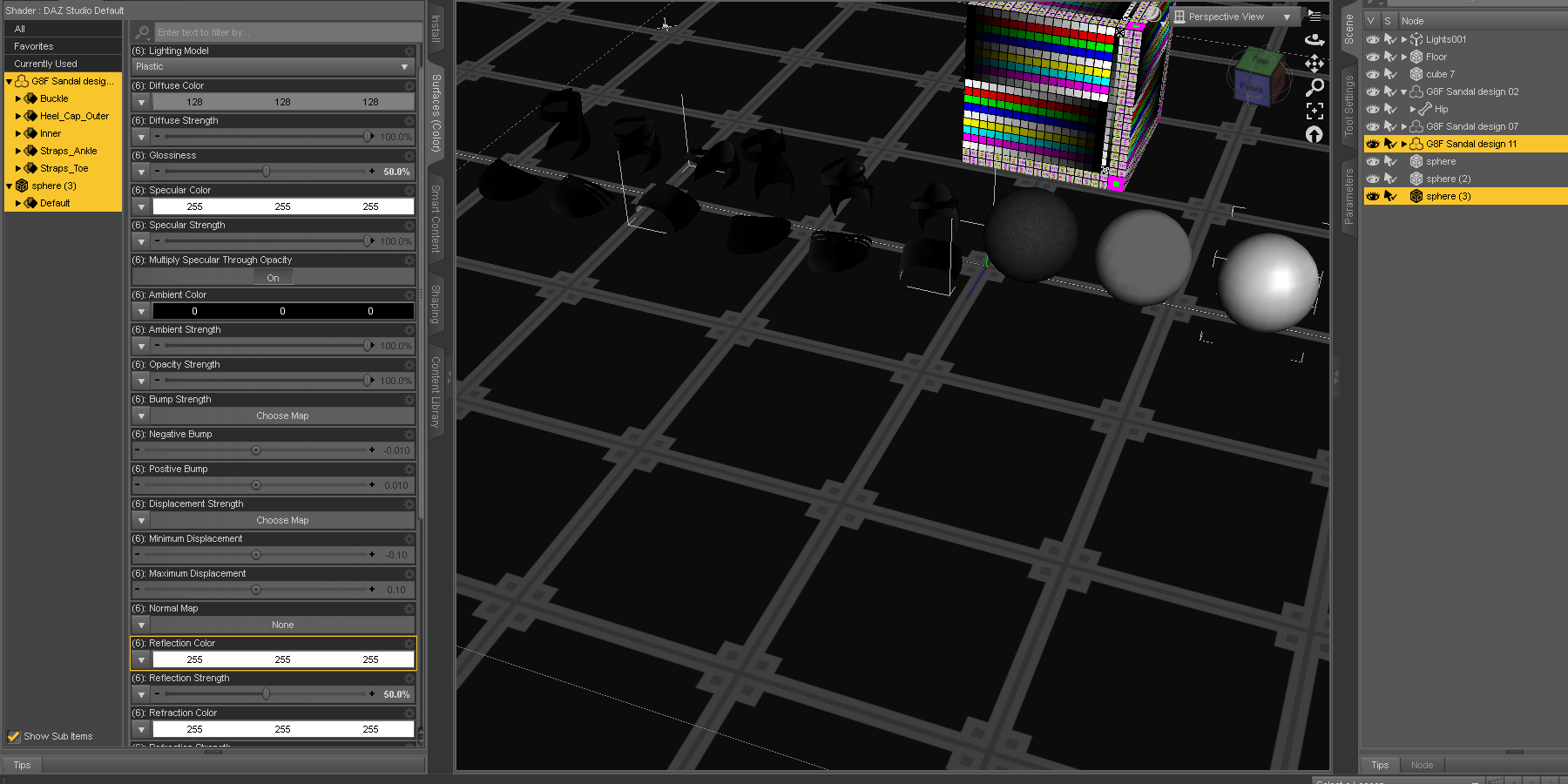Click the Normal Map None button

pos(283,625)
